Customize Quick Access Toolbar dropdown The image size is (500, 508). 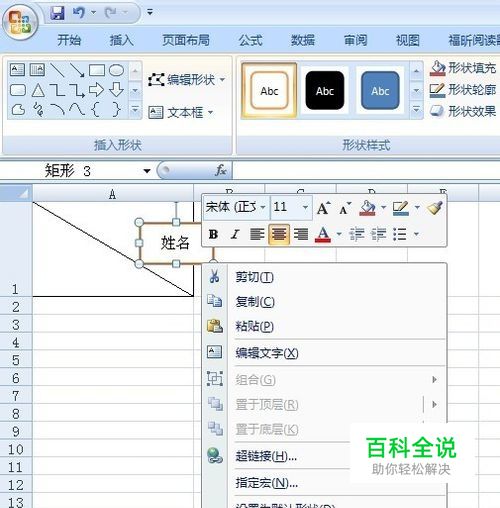(x=150, y=13)
